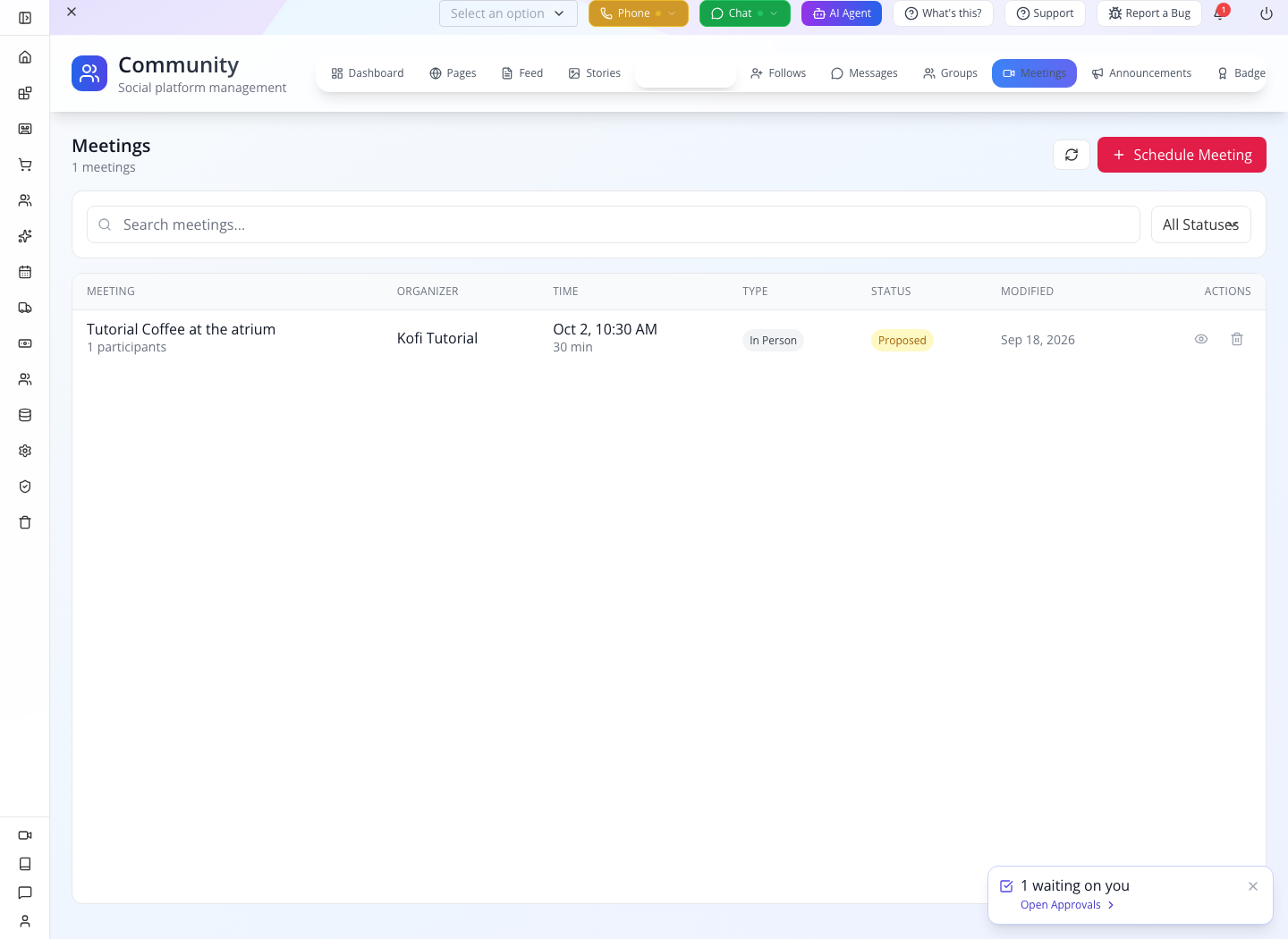Open the AI Agent button
This screenshot has width=1288, height=939.
(842, 13)
